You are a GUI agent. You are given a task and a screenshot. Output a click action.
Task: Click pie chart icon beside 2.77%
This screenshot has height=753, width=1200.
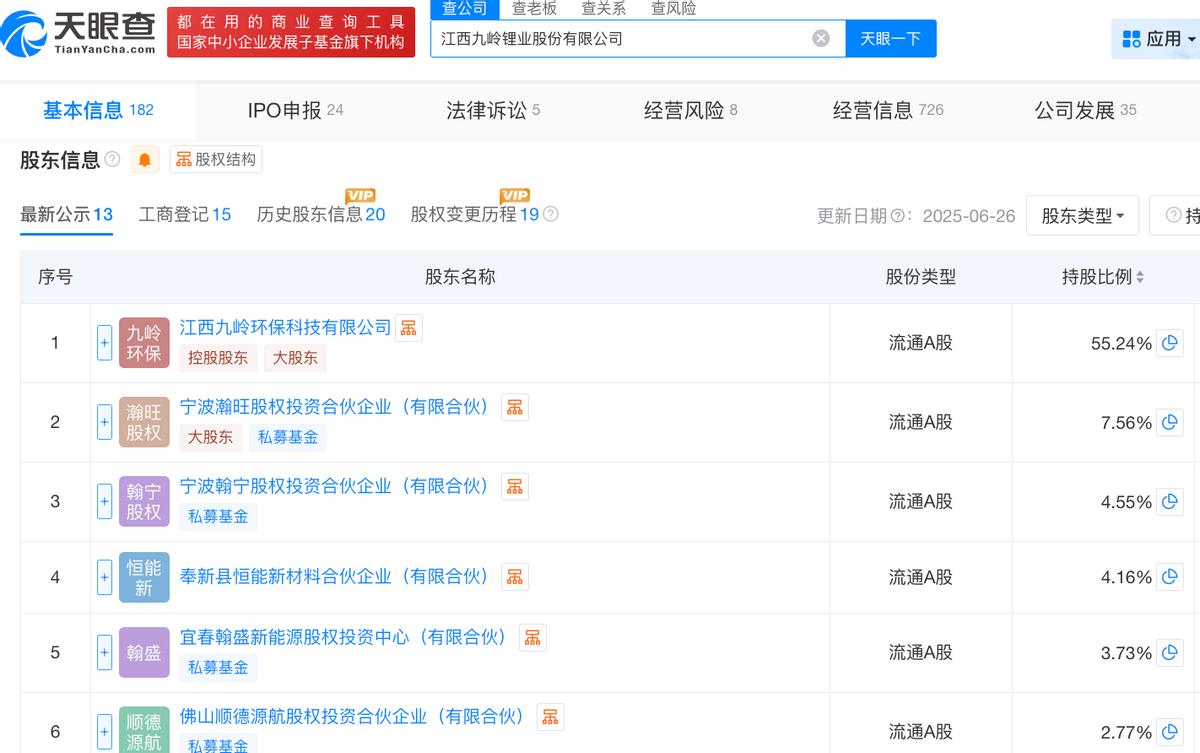point(1170,731)
